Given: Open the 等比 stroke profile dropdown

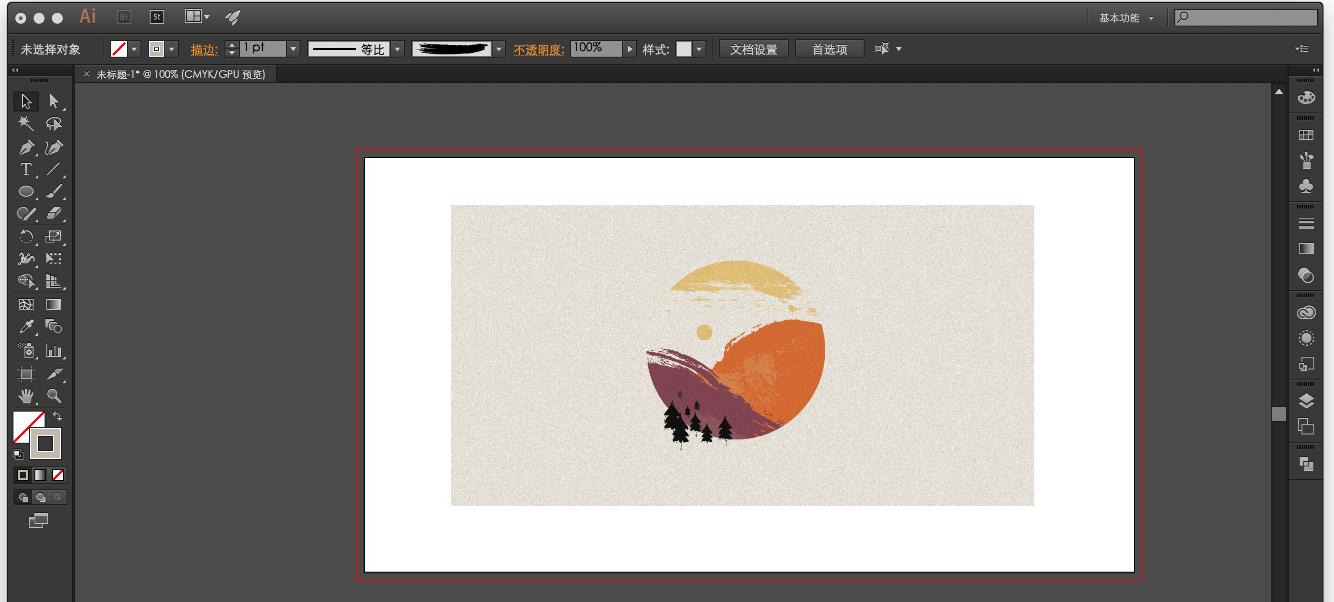Looking at the screenshot, I should point(397,48).
